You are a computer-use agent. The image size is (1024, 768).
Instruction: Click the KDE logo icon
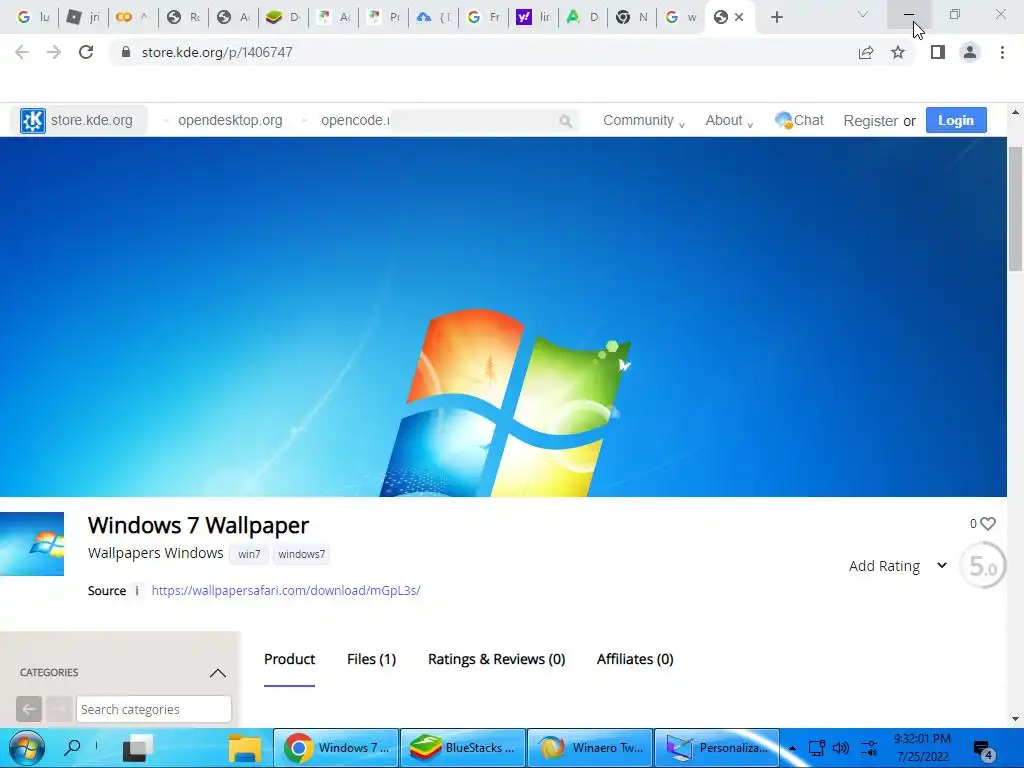coord(33,120)
